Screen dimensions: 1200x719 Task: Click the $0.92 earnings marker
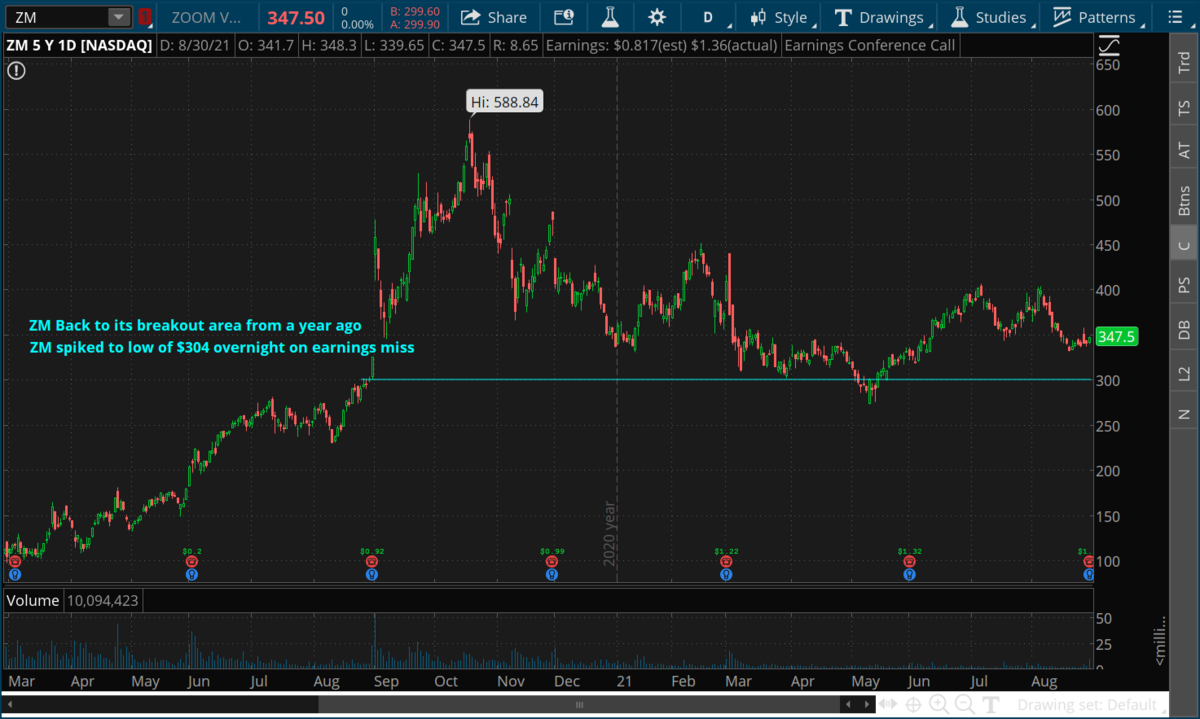pos(372,551)
